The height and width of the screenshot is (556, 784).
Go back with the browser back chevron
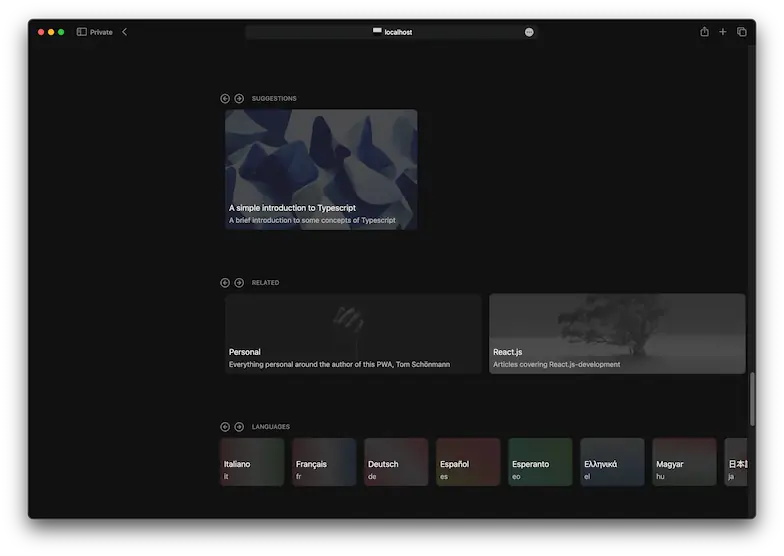124,32
